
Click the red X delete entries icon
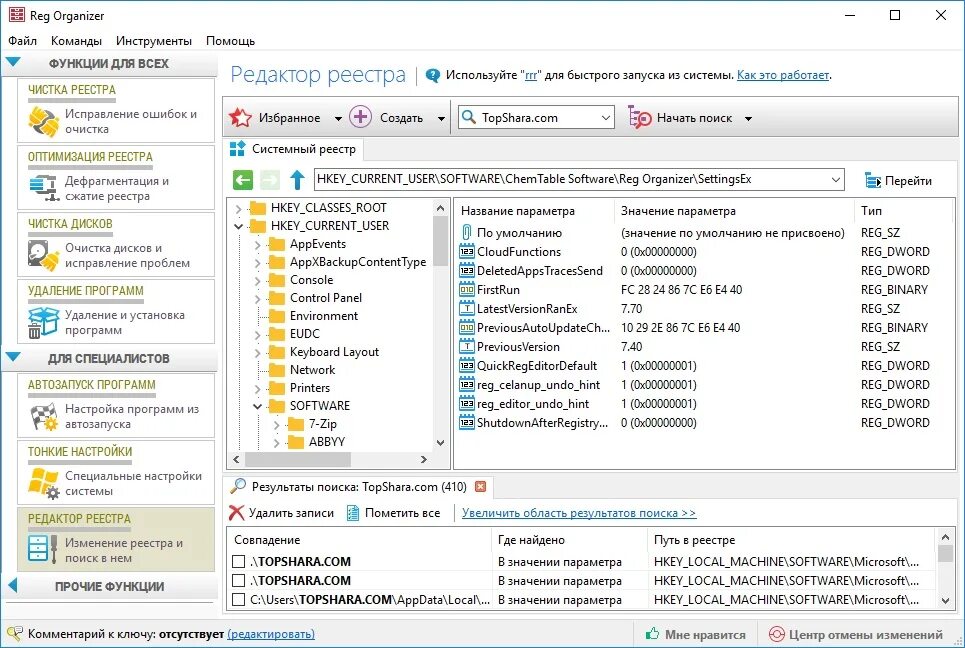[x=236, y=513]
